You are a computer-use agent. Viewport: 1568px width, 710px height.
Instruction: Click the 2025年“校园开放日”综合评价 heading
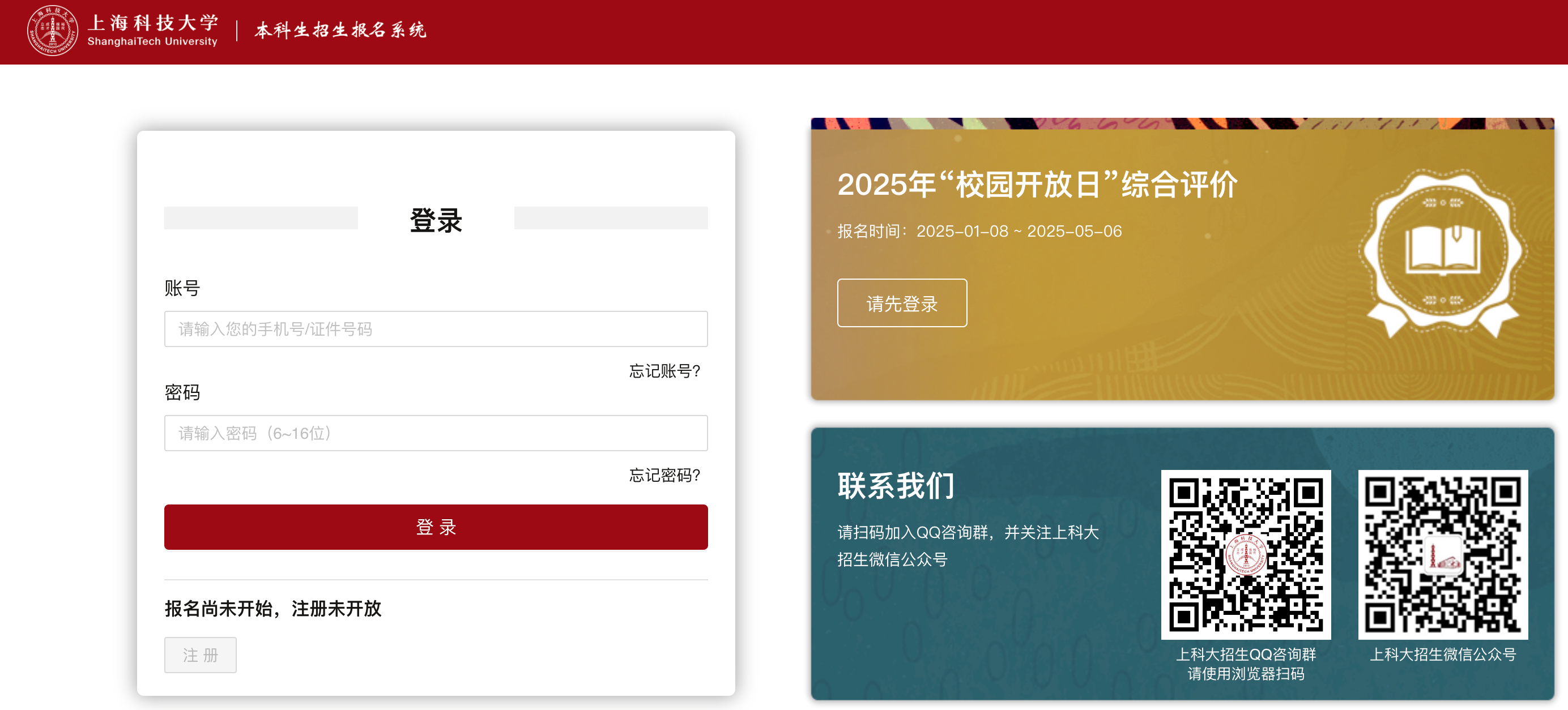1038,185
